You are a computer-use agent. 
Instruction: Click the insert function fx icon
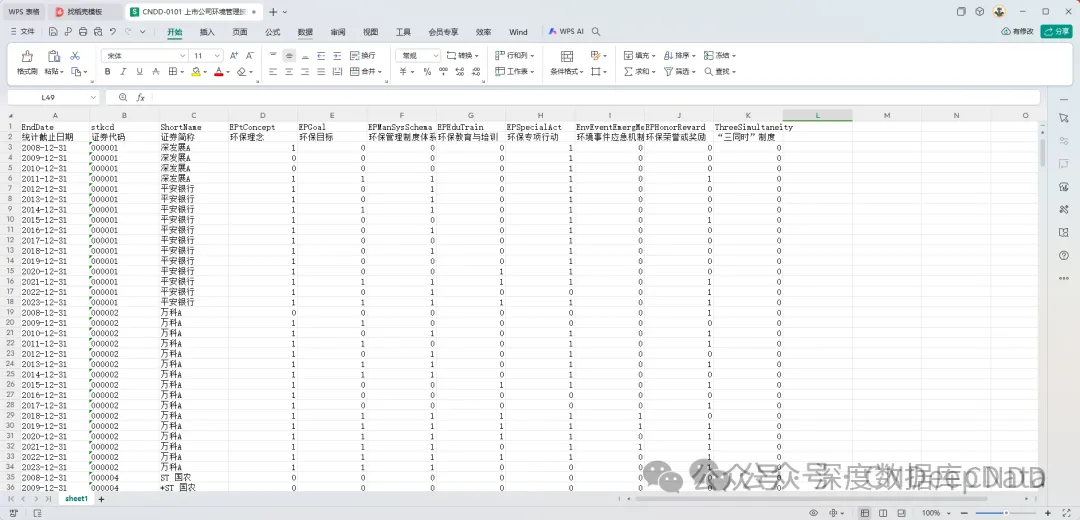point(141,98)
